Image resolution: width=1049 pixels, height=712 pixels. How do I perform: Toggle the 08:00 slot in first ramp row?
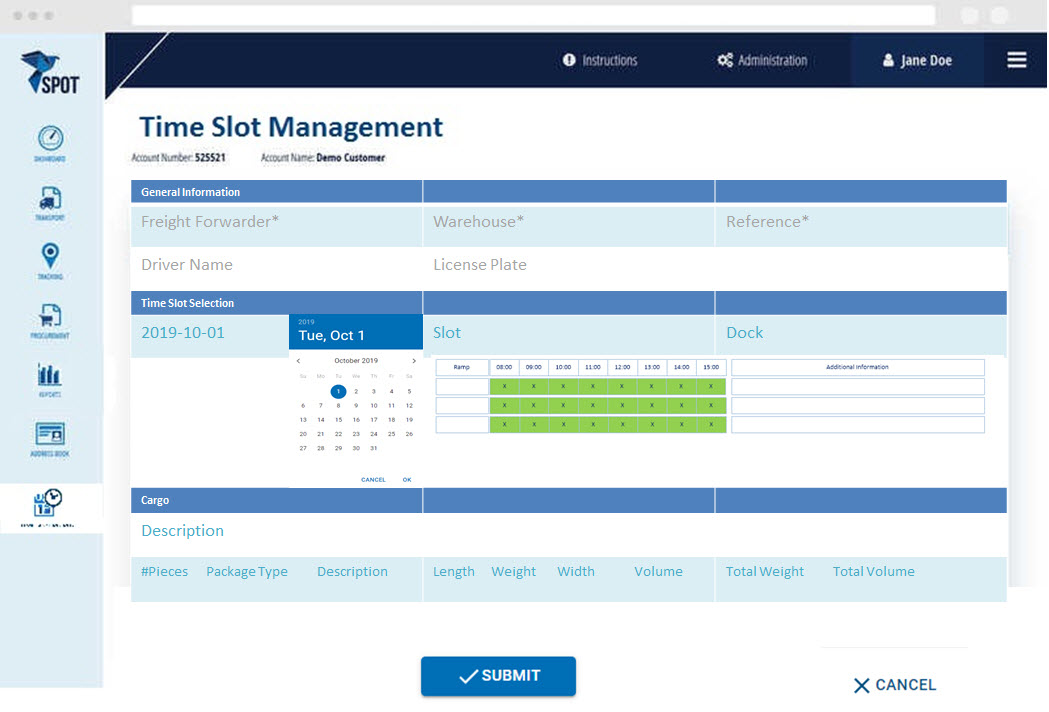point(504,387)
